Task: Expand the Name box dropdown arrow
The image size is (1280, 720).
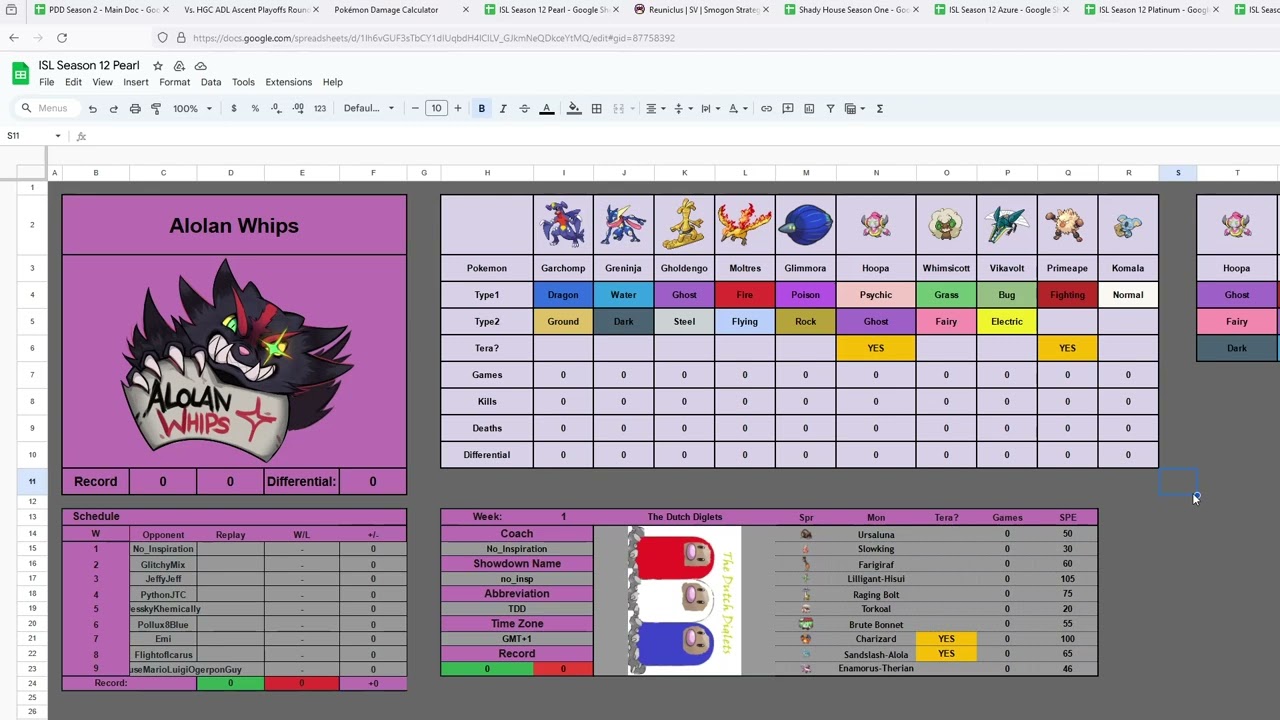Action: click(58, 136)
